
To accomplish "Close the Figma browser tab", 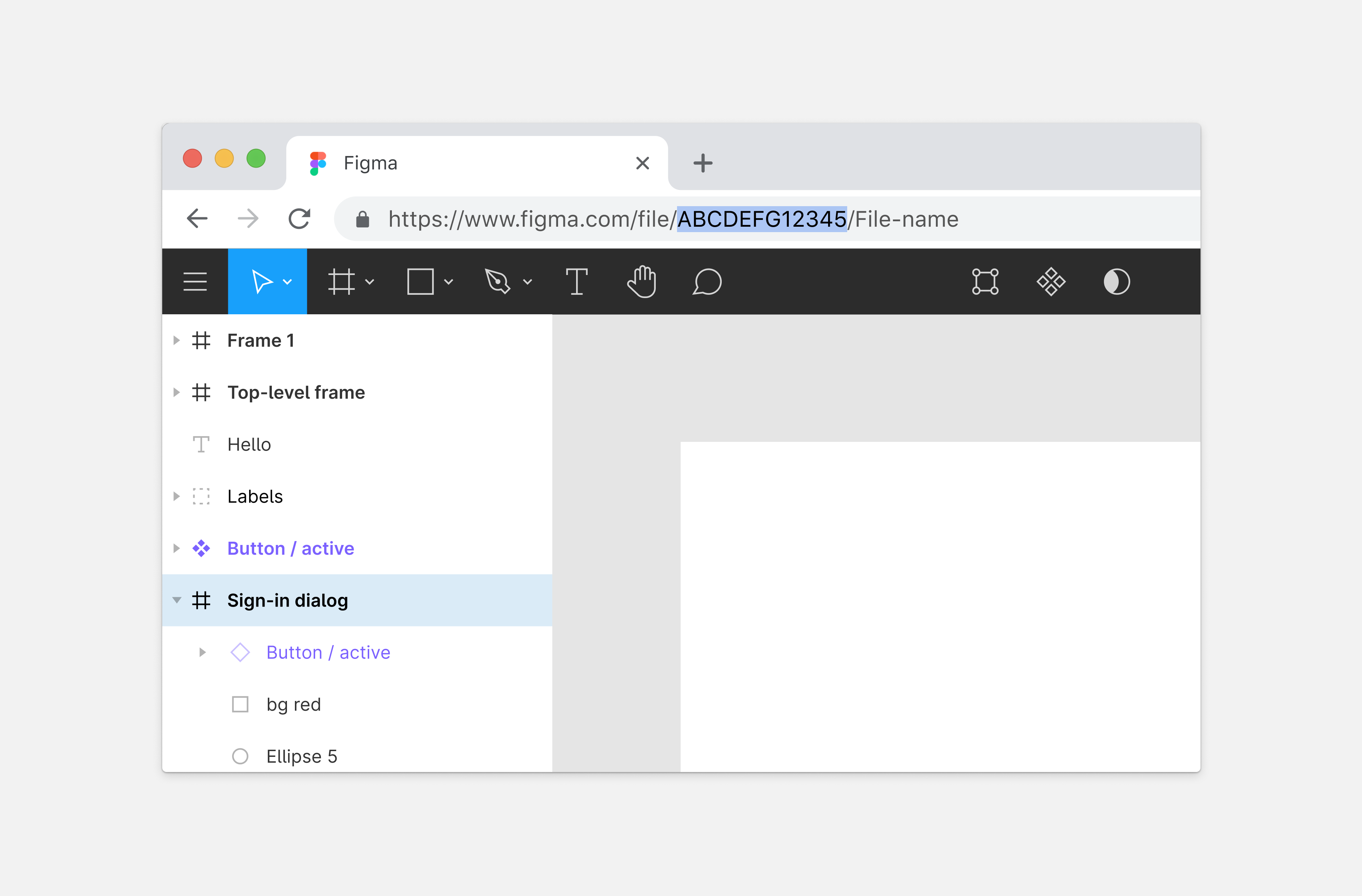I will 643,163.
